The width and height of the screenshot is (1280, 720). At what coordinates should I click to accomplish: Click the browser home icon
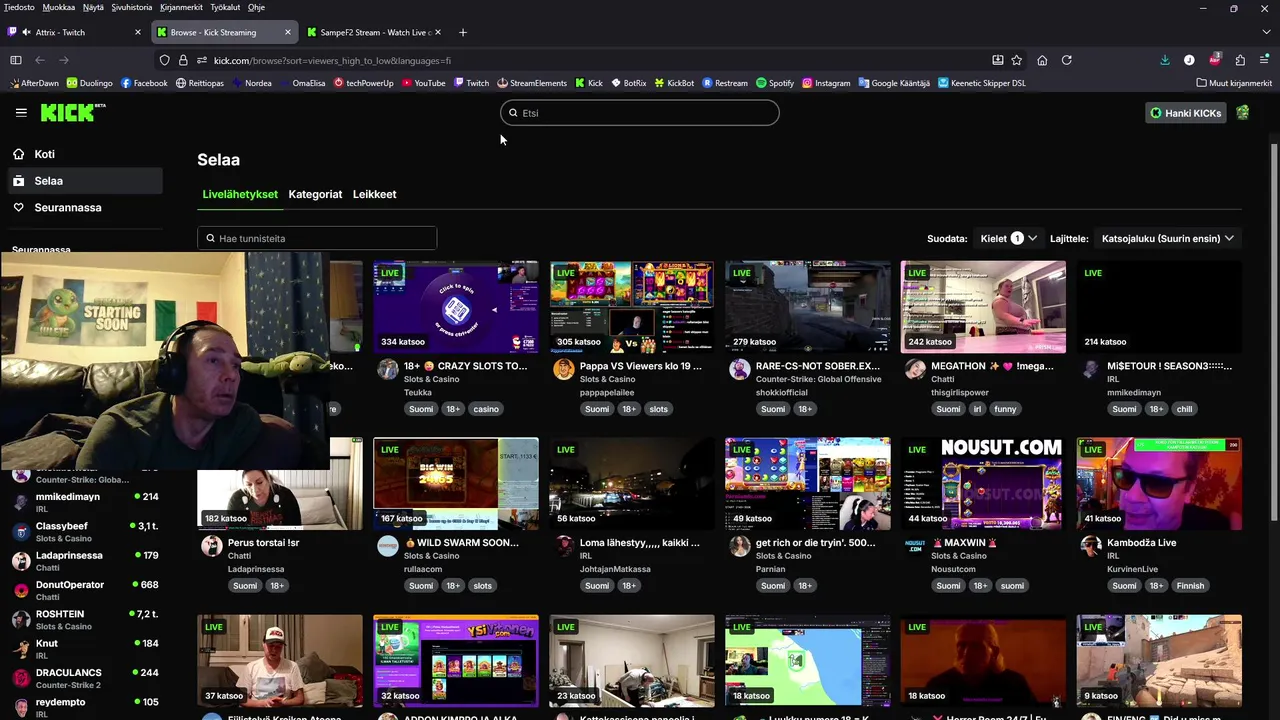click(x=1042, y=60)
